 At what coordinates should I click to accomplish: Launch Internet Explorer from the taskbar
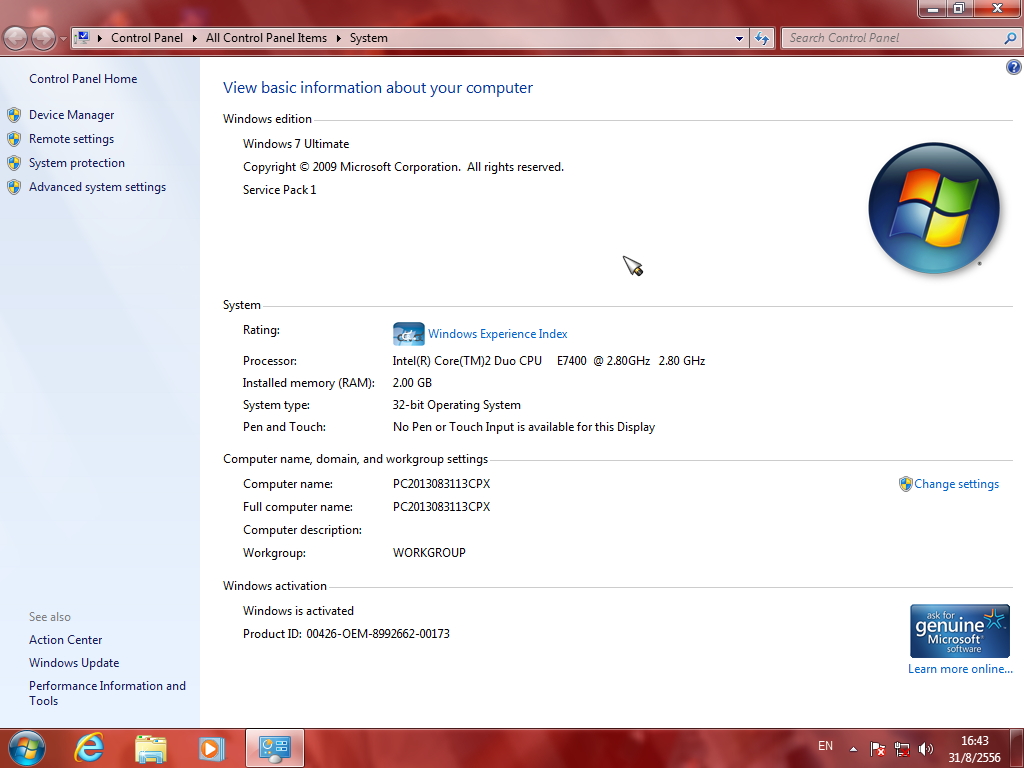click(89, 748)
